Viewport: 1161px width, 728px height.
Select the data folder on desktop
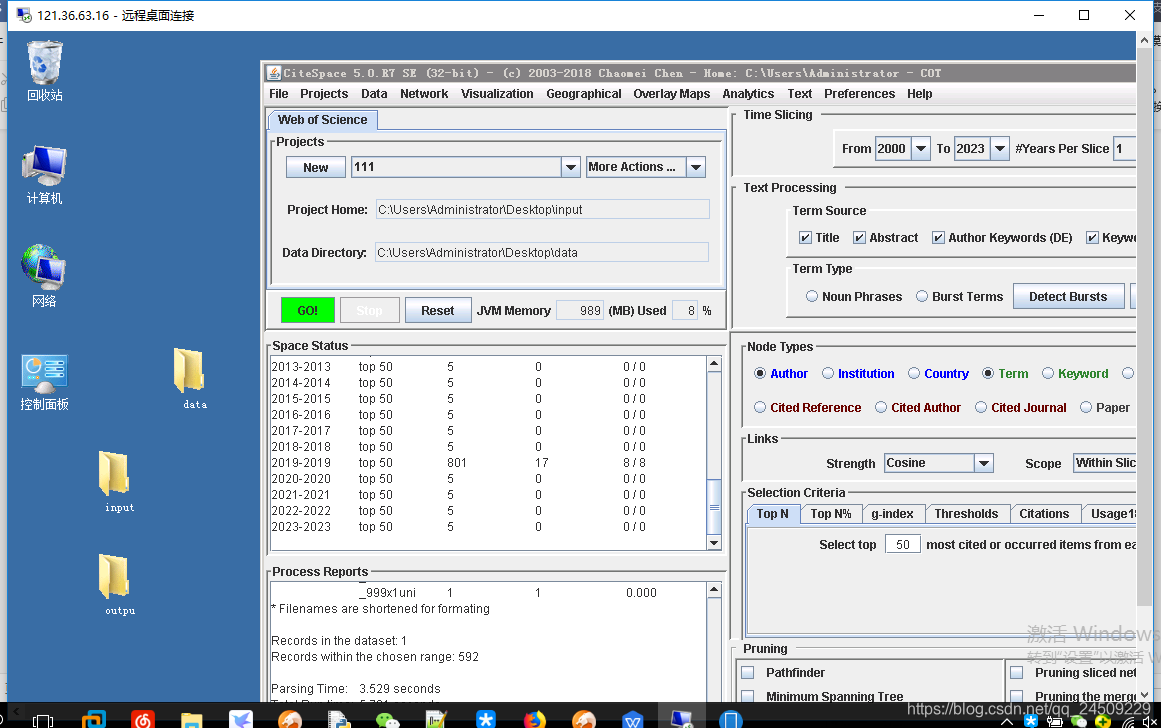click(x=190, y=378)
